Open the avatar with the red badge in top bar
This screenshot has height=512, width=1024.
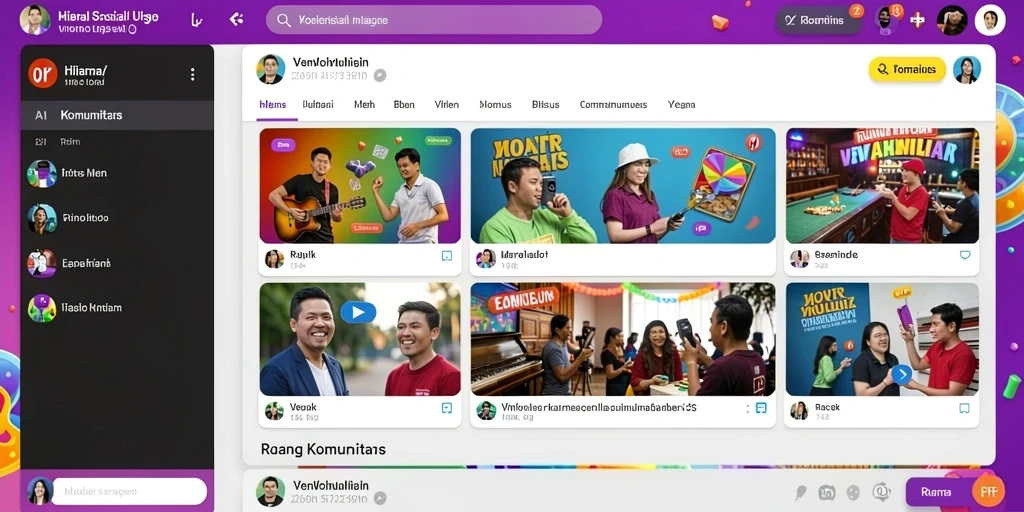pyautogui.click(x=887, y=20)
